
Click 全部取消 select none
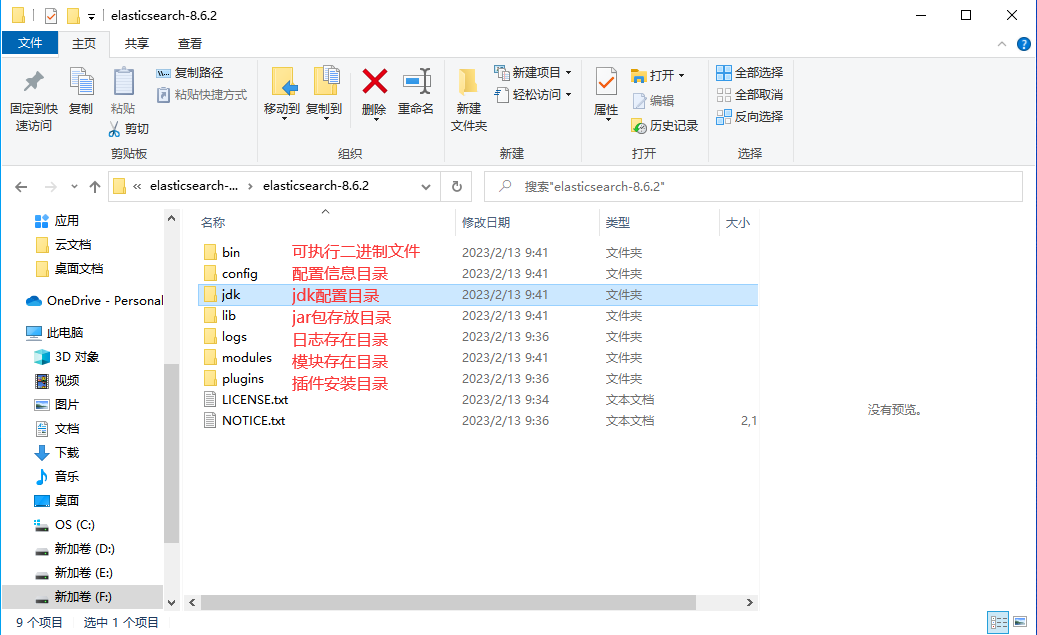750,95
